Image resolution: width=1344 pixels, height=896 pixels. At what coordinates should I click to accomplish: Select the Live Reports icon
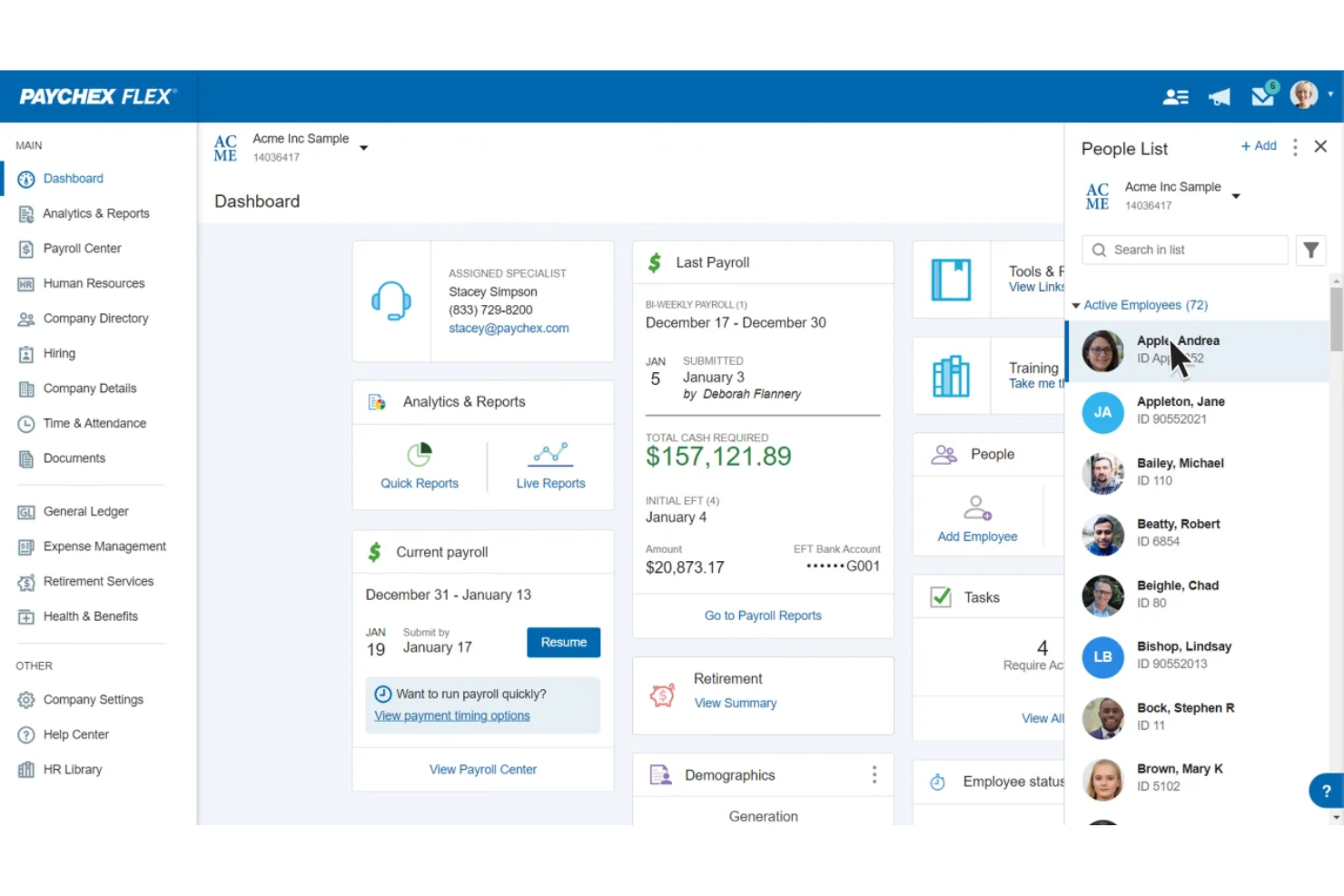pyautogui.click(x=550, y=454)
